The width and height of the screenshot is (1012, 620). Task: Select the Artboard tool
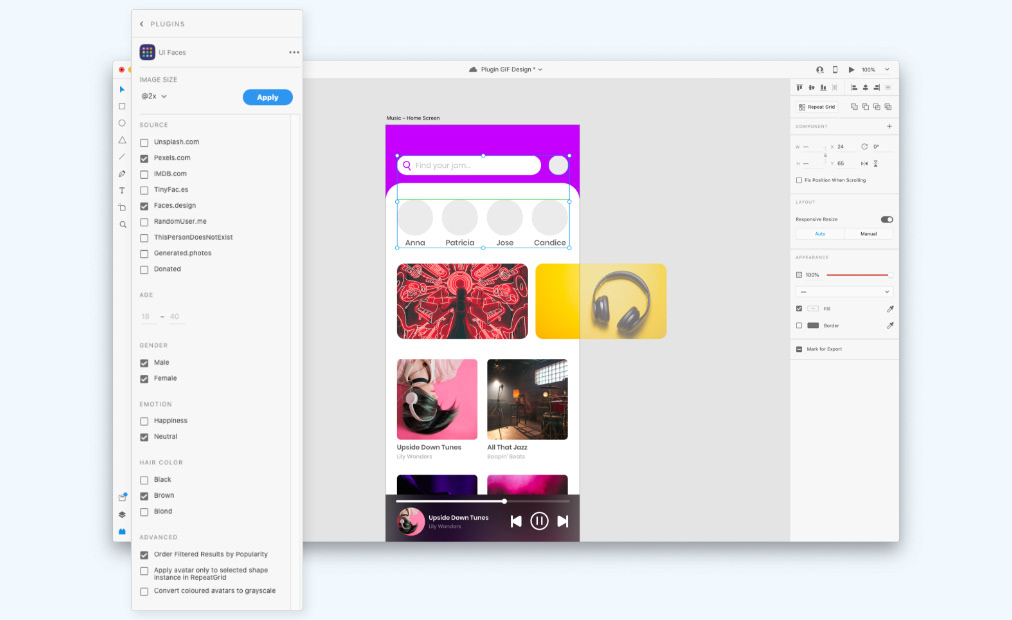pyautogui.click(x=122, y=207)
